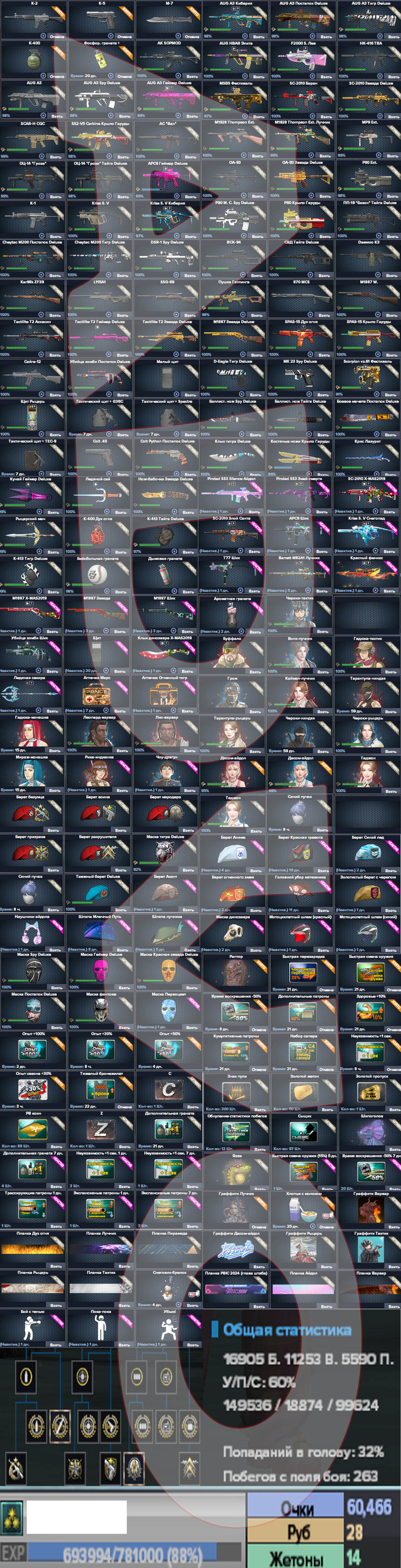Click the blank nickname field
Screen dimensions: 401x1568
point(77,1516)
